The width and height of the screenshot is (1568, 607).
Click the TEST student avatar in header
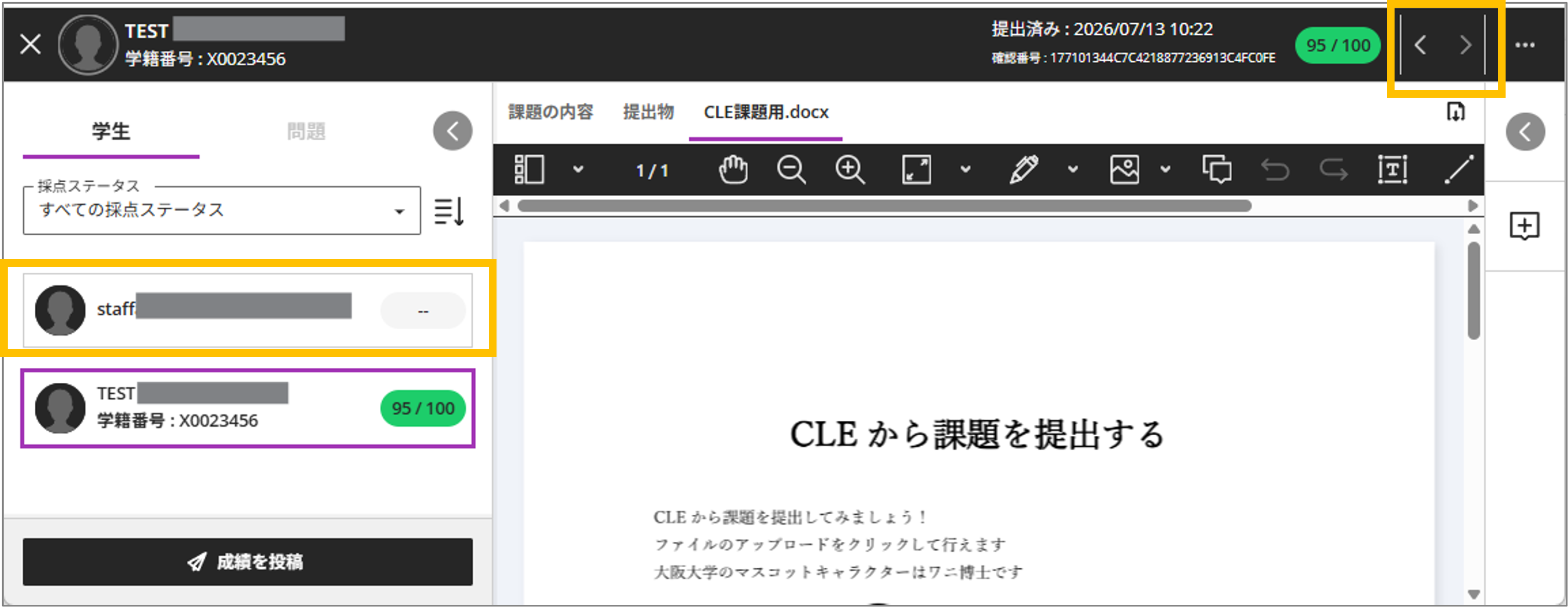(87, 44)
